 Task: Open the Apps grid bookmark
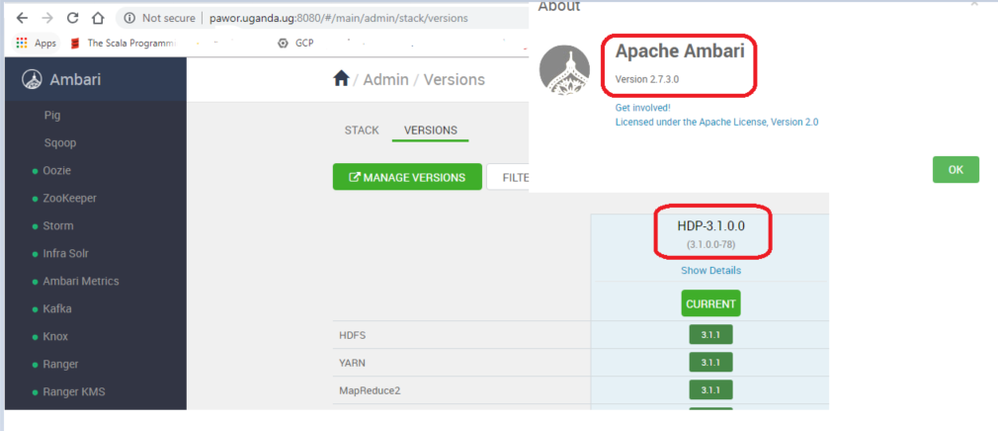click(37, 43)
